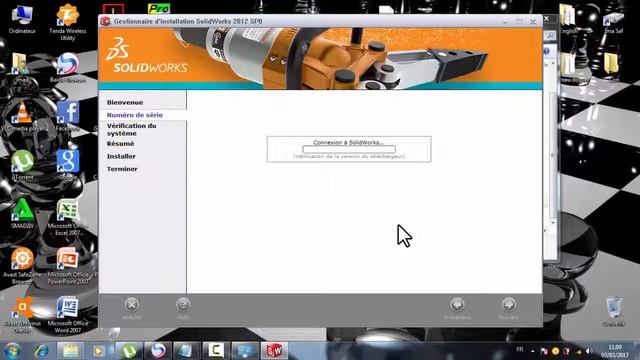Click the Suivant next arrow button
640x360 pixels.
point(509,305)
